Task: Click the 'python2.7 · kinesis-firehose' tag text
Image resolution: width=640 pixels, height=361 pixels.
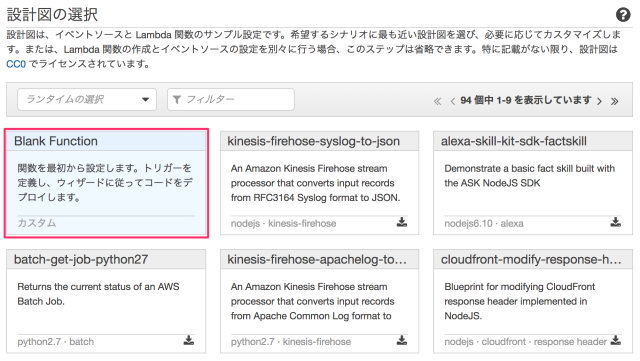Action: [291, 342]
